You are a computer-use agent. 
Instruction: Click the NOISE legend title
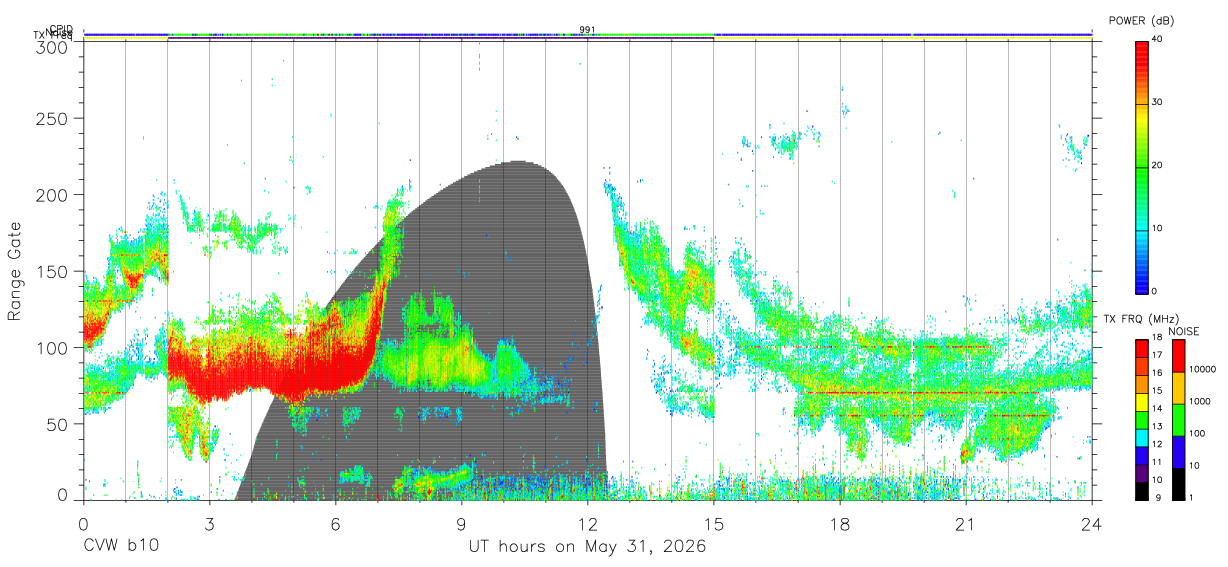[1185, 331]
